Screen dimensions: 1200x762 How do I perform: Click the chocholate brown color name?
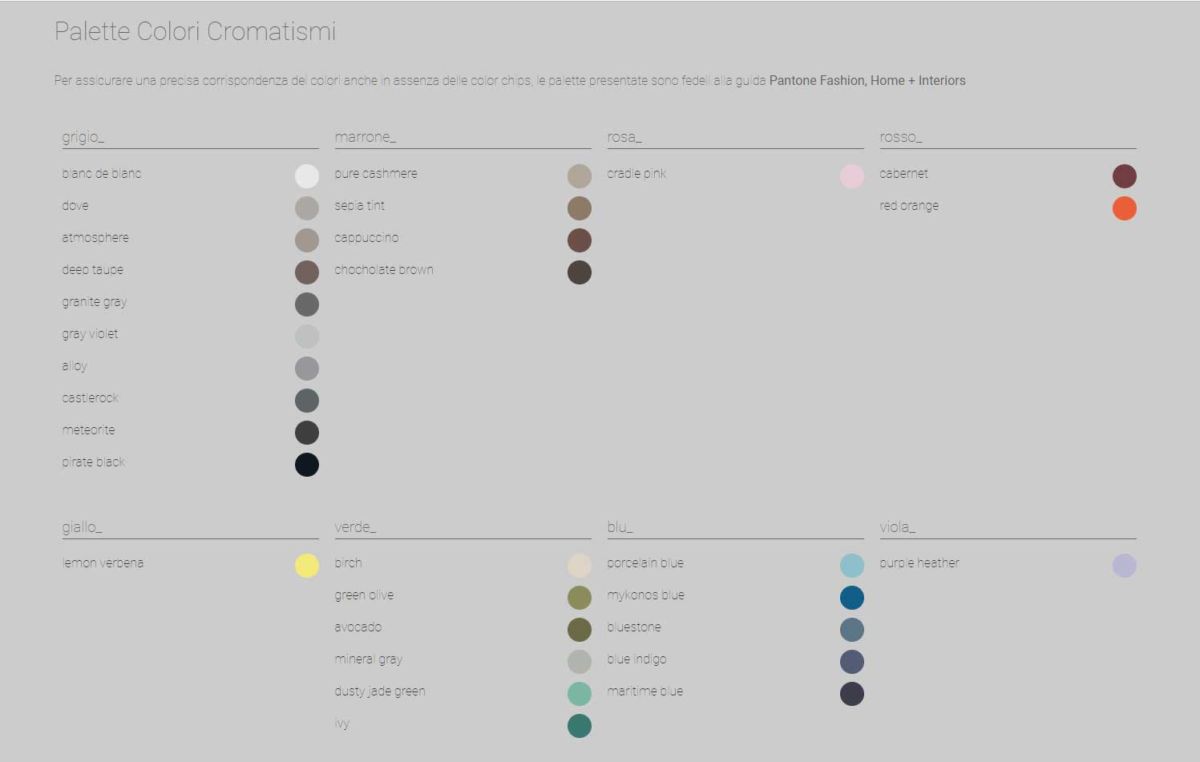pyautogui.click(x=384, y=270)
